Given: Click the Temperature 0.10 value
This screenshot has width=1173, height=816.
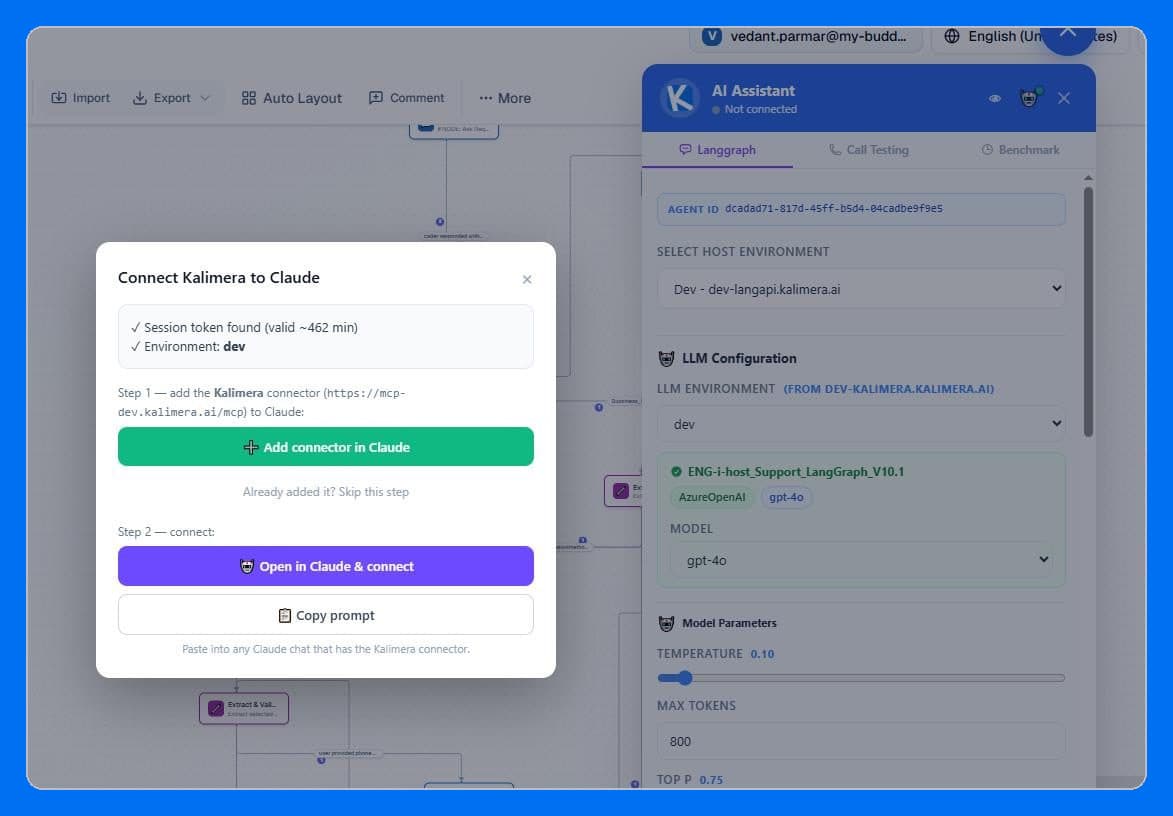Looking at the screenshot, I should click(762, 654).
